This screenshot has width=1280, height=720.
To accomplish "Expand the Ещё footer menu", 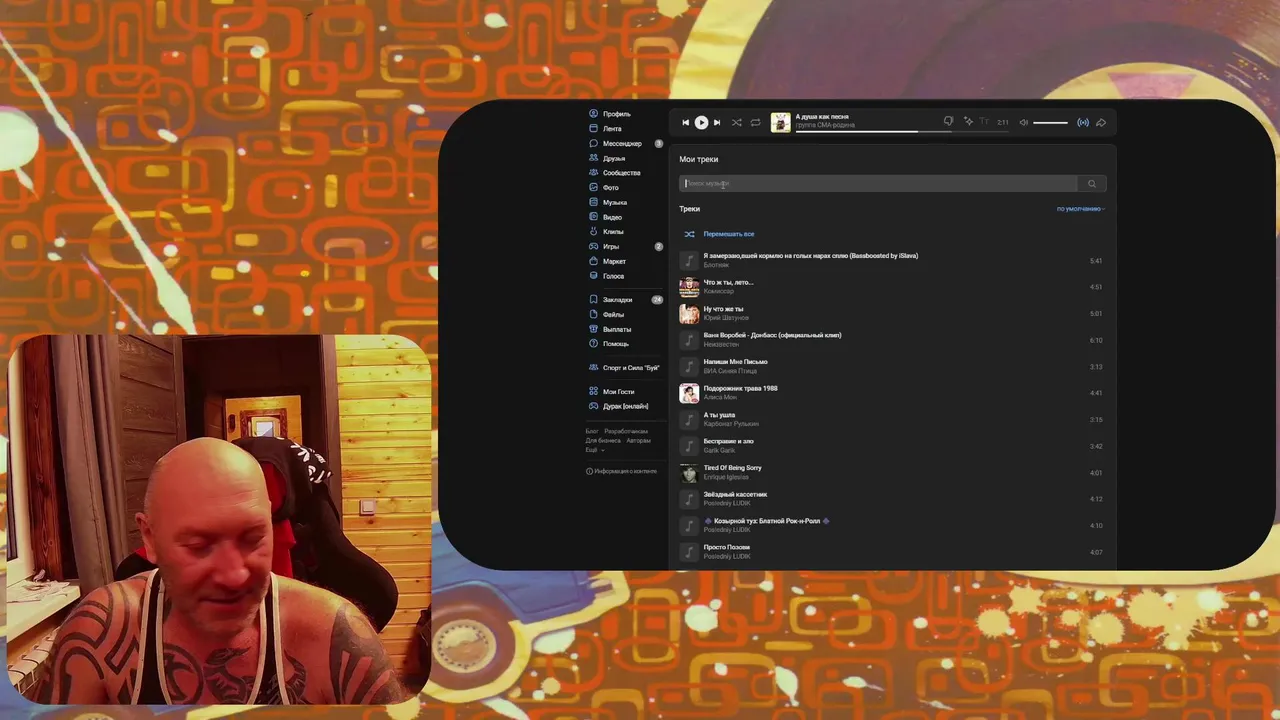I will (x=595, y=450).
